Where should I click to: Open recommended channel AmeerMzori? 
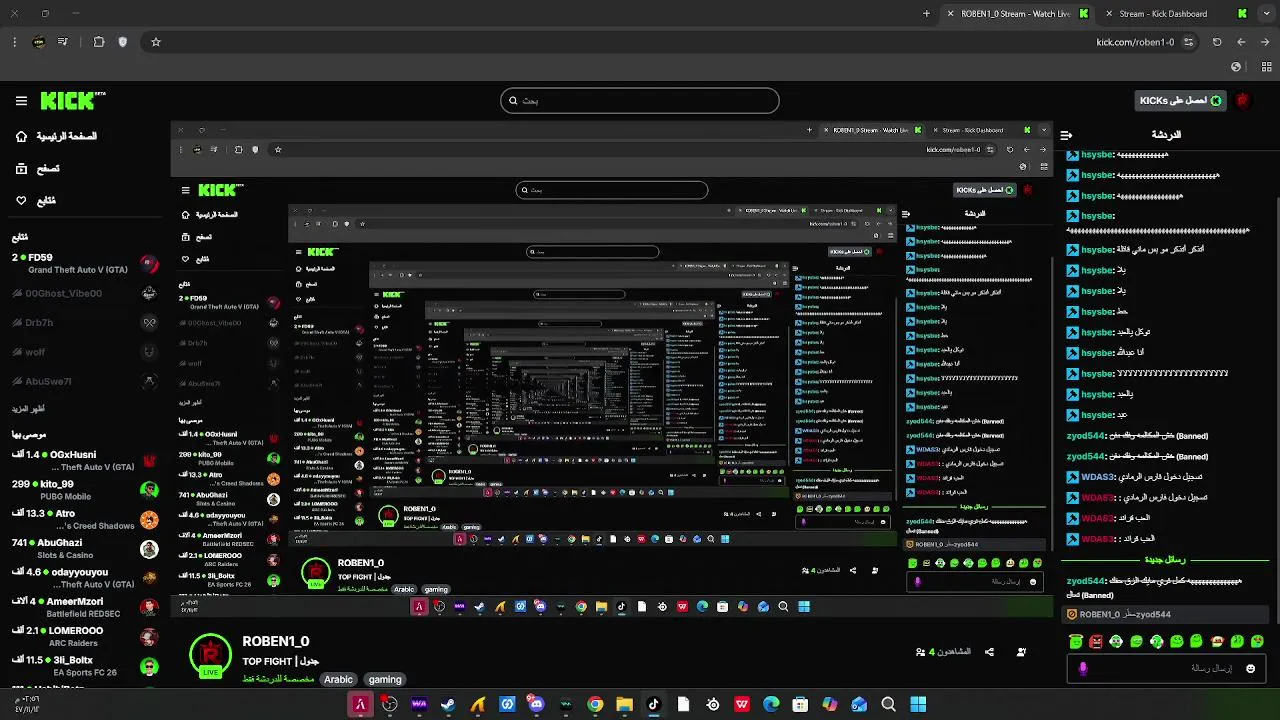85,607
